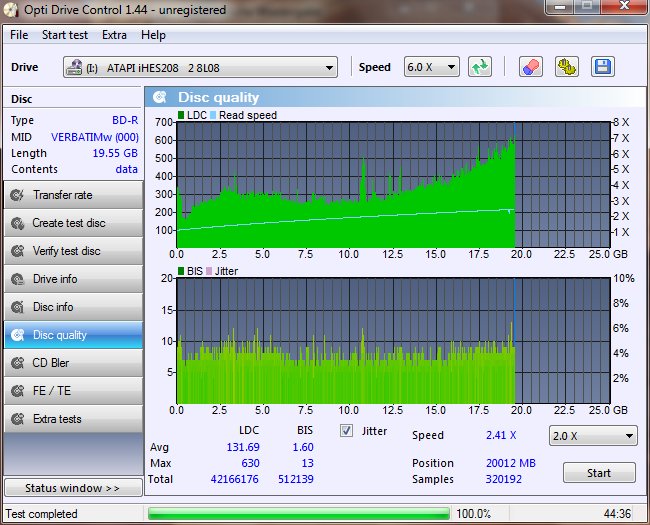Image resolution: width=650 pixels, height=525 pixels.
Task: Click the Transfer rate disc icon
Action: point(17,195)
